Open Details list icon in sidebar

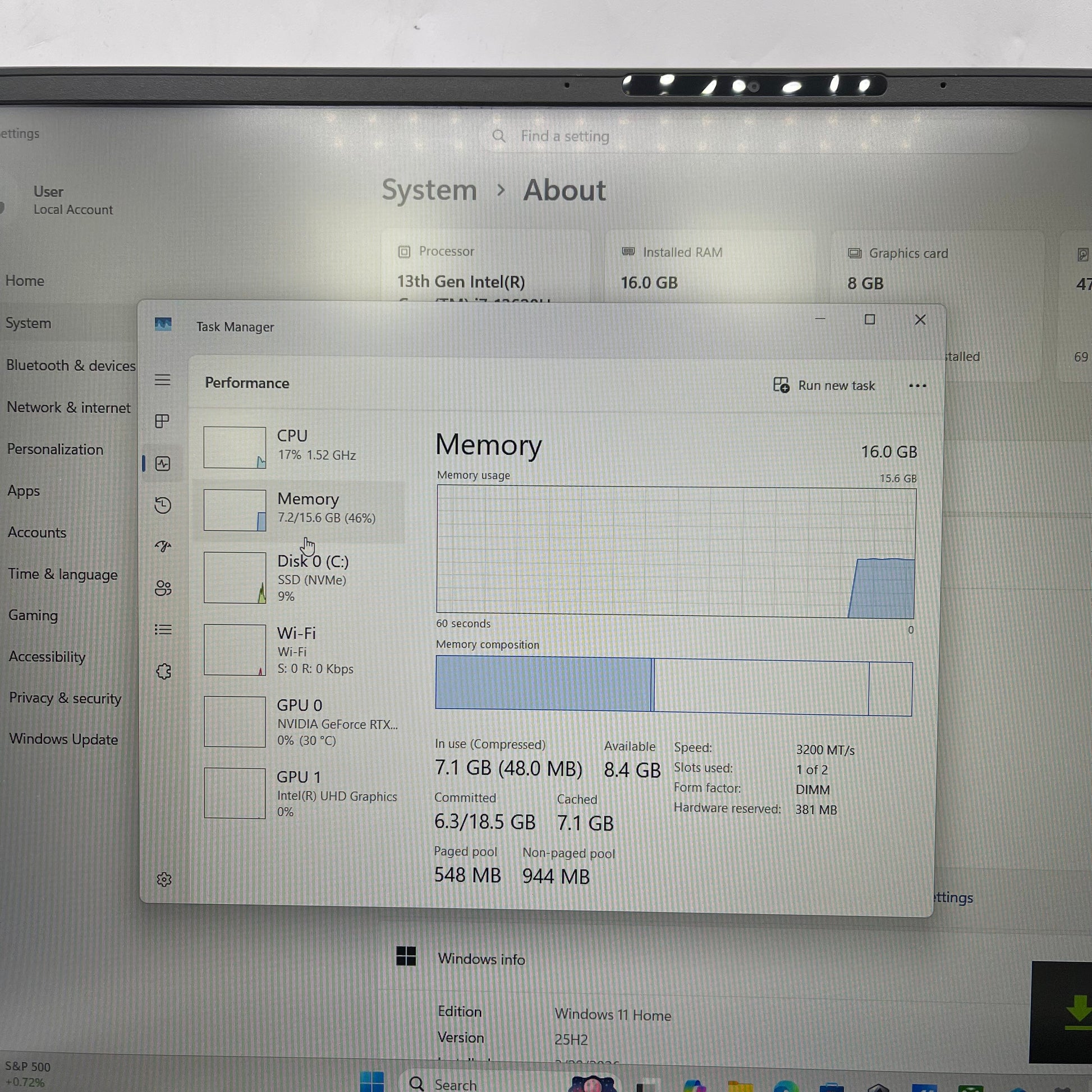tap(163, 630)
